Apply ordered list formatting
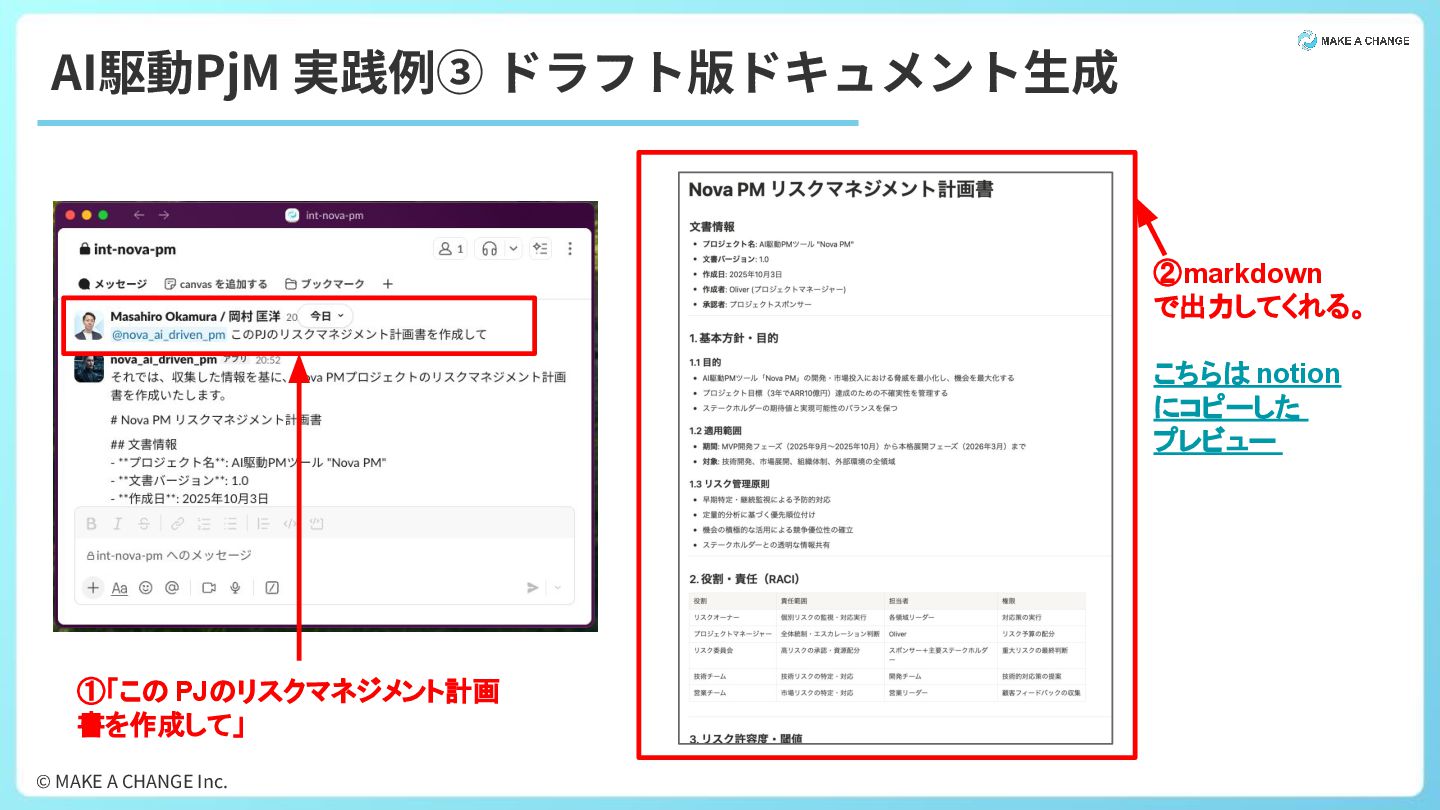The width and height of the screenshot is (1440, 810). click(204, 523)
